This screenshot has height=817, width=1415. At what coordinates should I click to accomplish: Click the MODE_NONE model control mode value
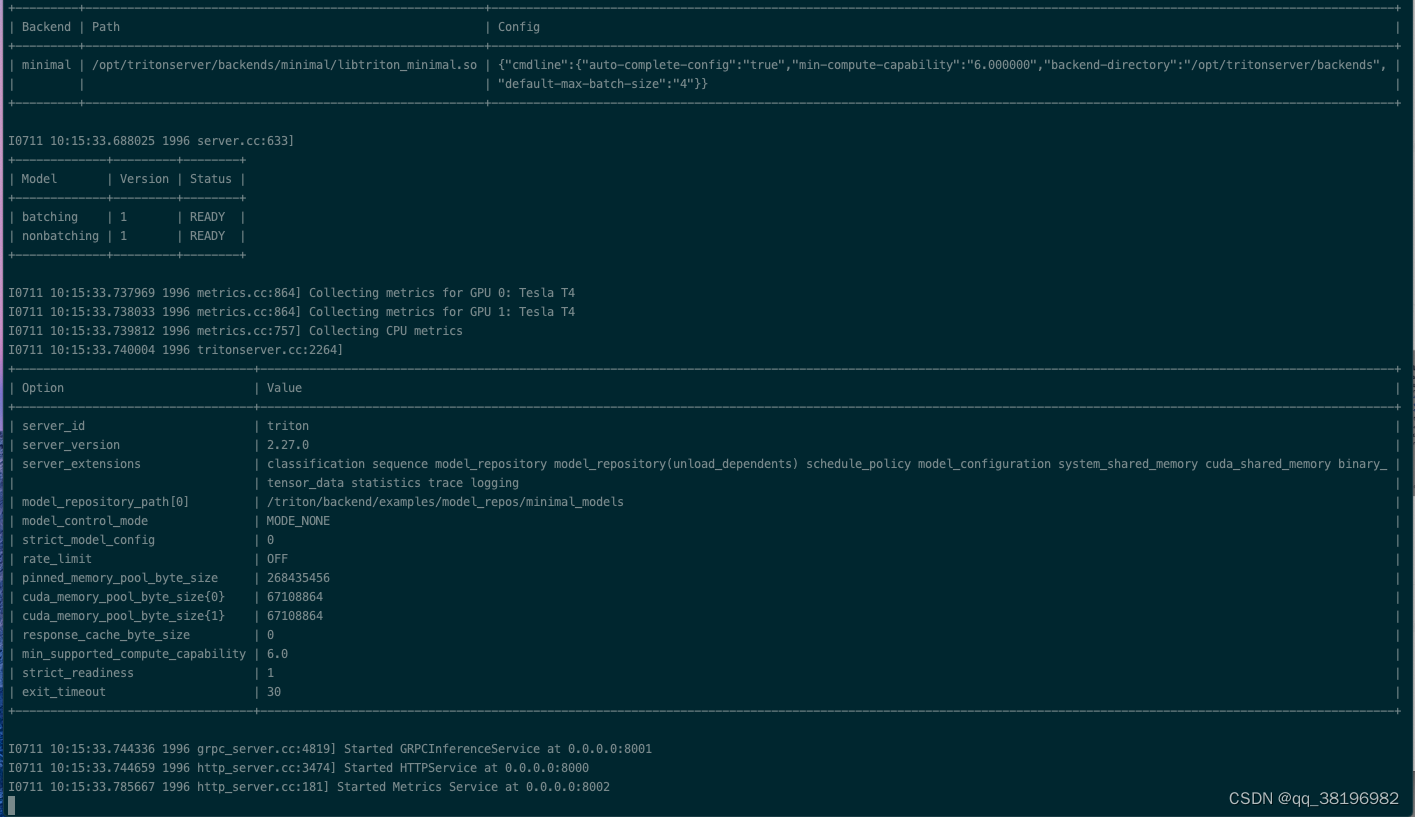pyautogui.click(x=297, y=520)
